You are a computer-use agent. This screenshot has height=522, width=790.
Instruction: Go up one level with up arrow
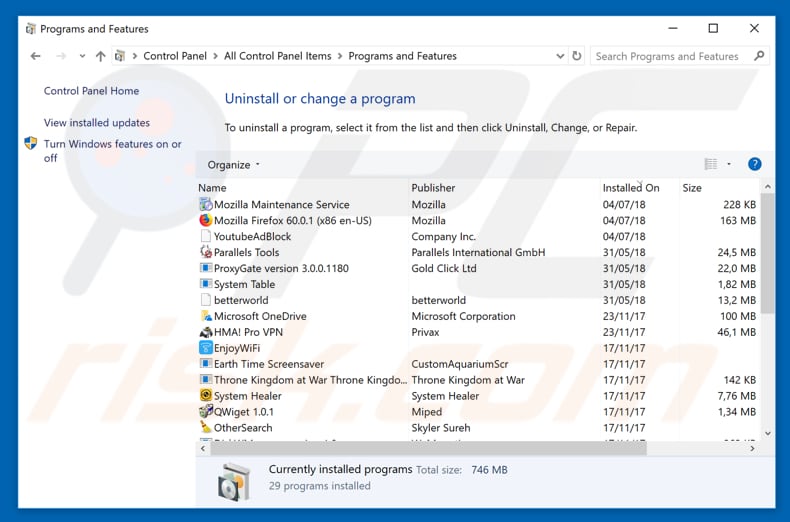pyautogui.click(x=100, y=56)
